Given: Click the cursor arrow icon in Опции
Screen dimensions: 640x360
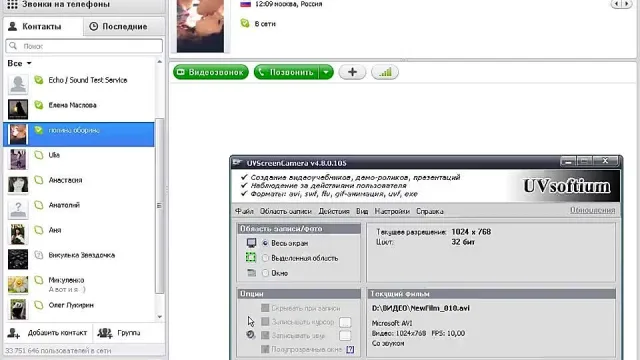Looking at the screenshot, I should [251, 322].
